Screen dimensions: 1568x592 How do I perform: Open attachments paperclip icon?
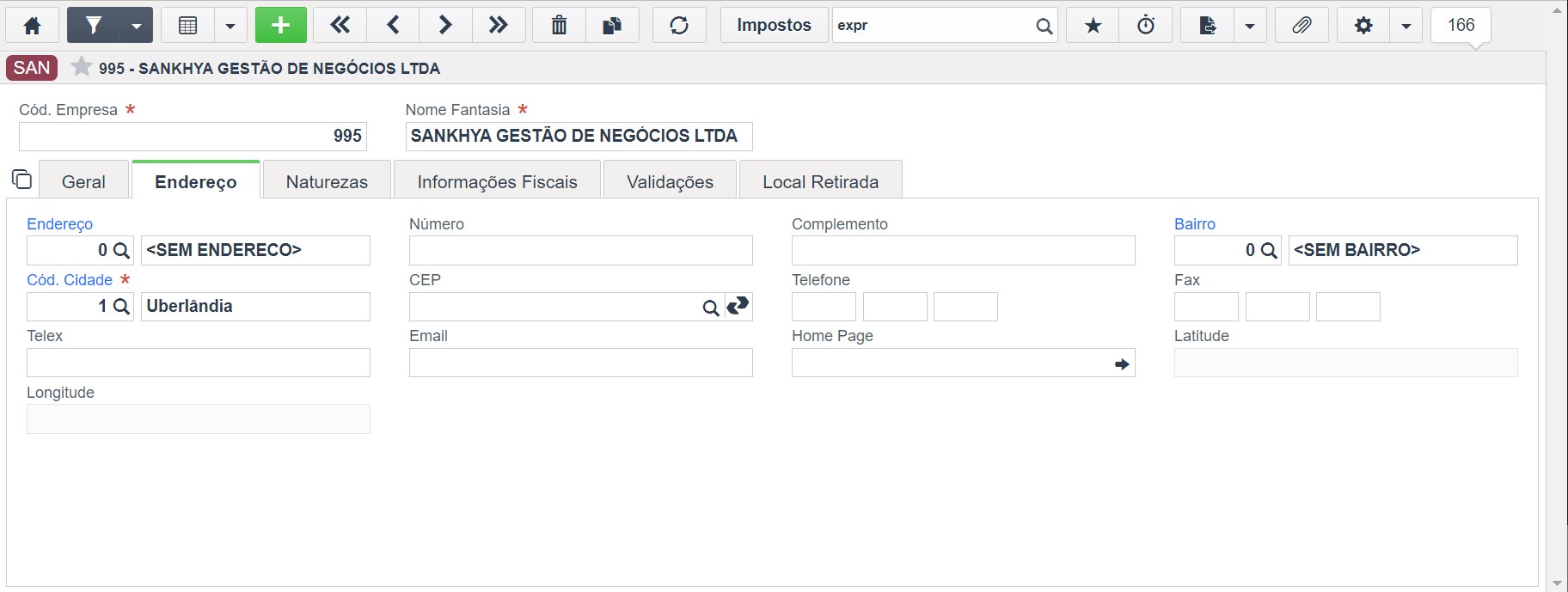point(1302,26)
